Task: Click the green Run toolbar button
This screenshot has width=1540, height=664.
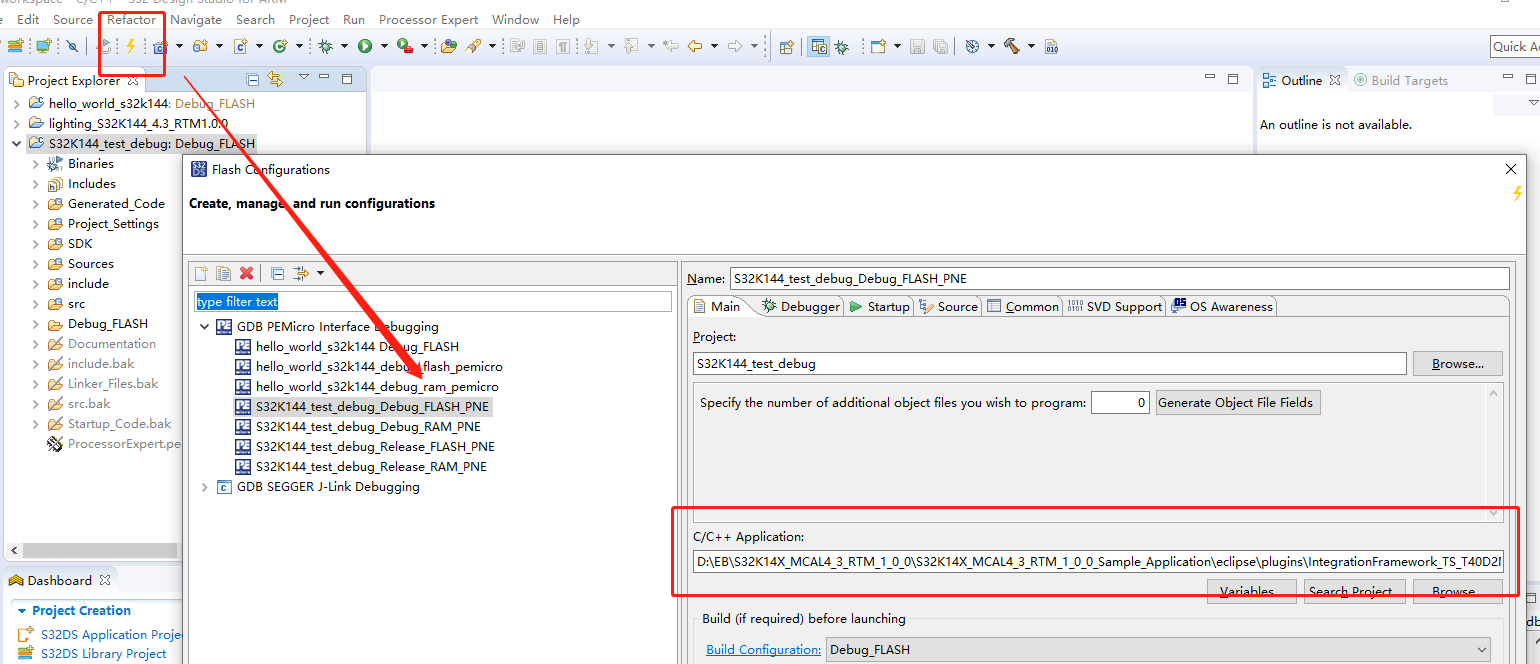Action: (365, 46)
